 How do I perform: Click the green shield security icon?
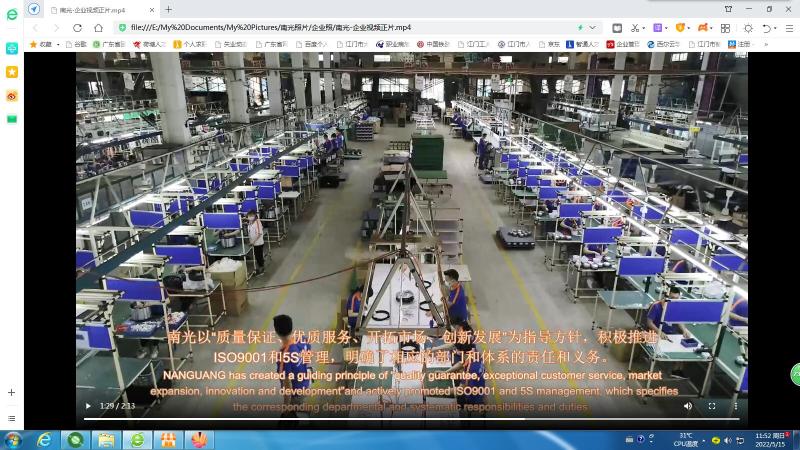pos(122,28)
